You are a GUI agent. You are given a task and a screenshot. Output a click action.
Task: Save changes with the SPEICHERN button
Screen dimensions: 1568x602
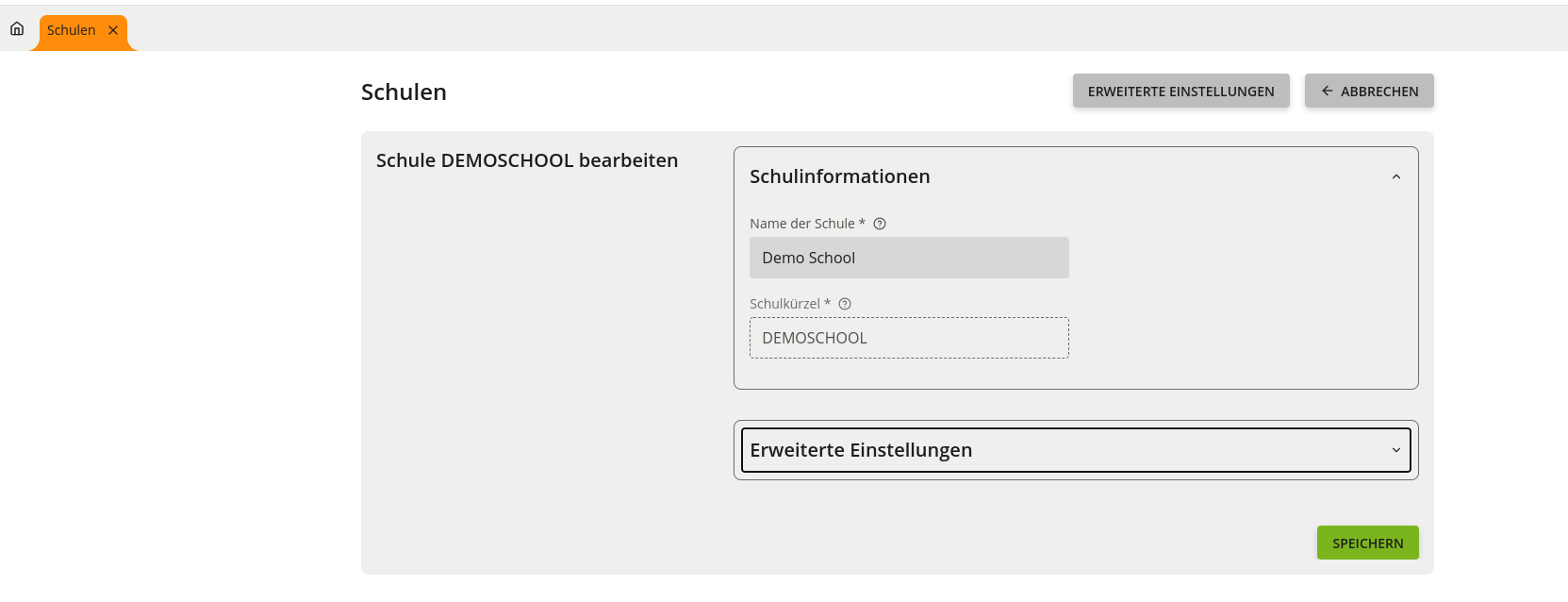[x=1367, y=543]
